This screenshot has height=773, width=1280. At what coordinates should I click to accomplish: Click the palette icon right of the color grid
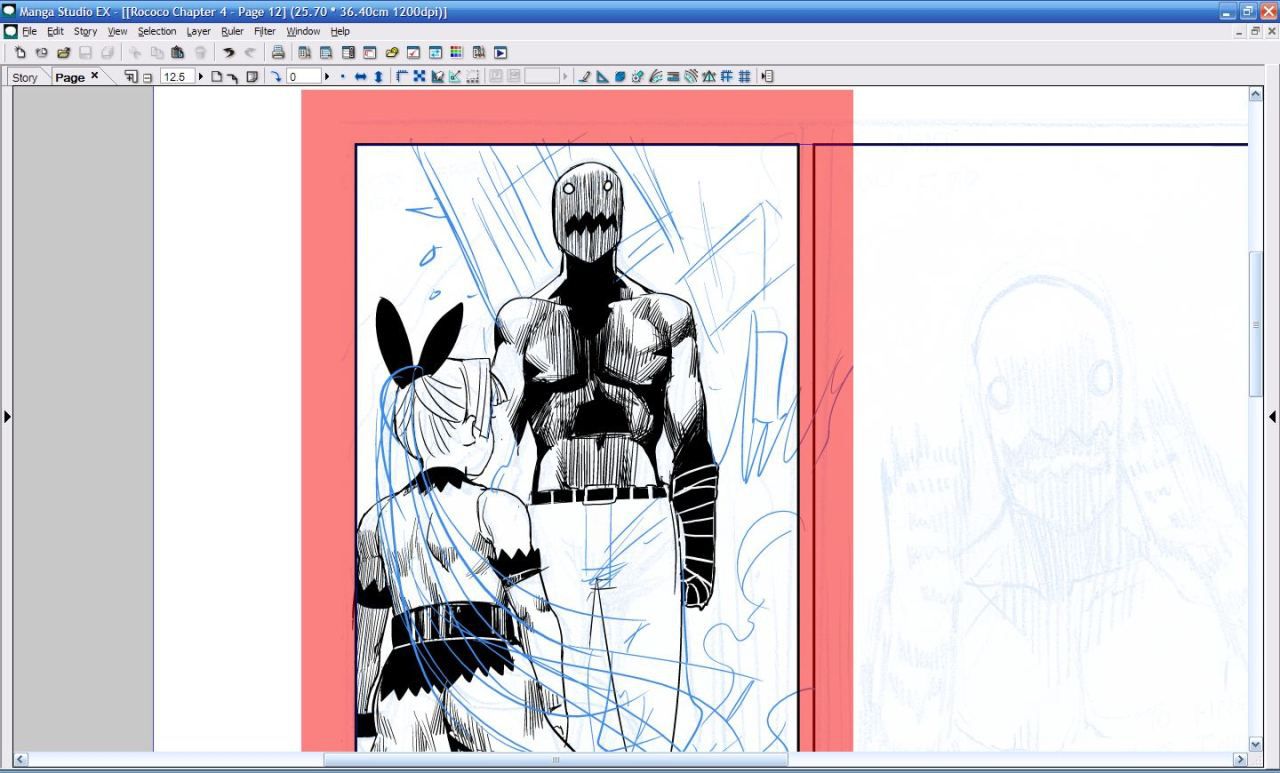click(x=479, y=53)
